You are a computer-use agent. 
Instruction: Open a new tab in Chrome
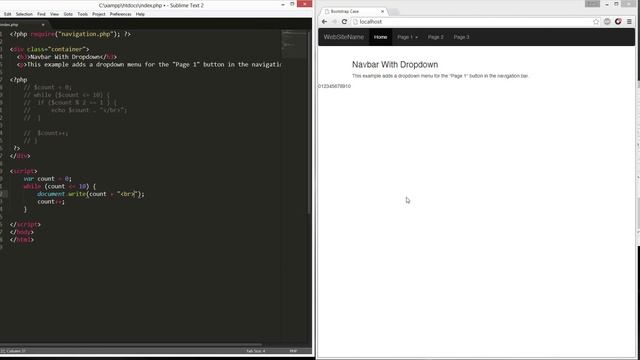(394, 12)
